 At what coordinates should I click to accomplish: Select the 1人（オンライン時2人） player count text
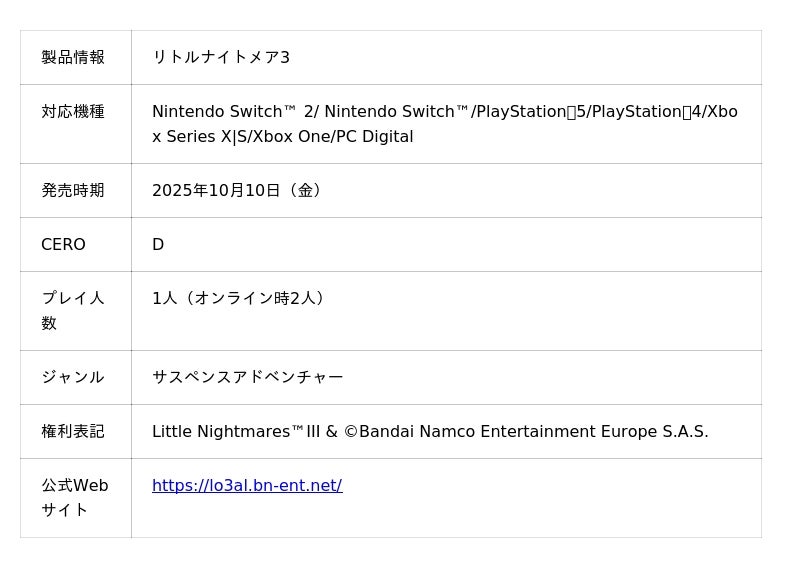pos(241,299)
